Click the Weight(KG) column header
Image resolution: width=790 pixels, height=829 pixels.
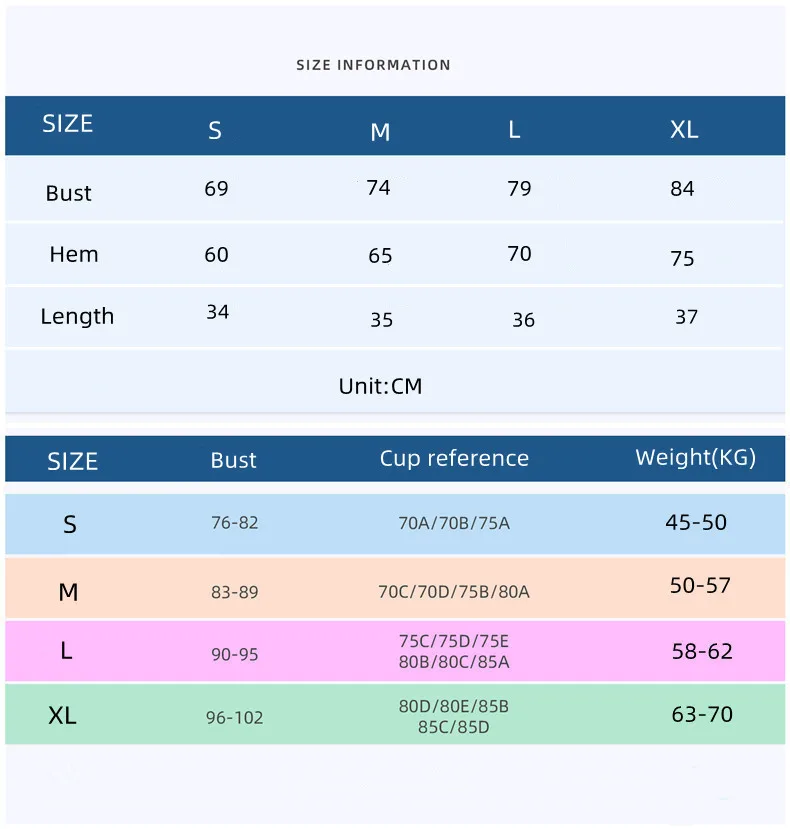695,458
